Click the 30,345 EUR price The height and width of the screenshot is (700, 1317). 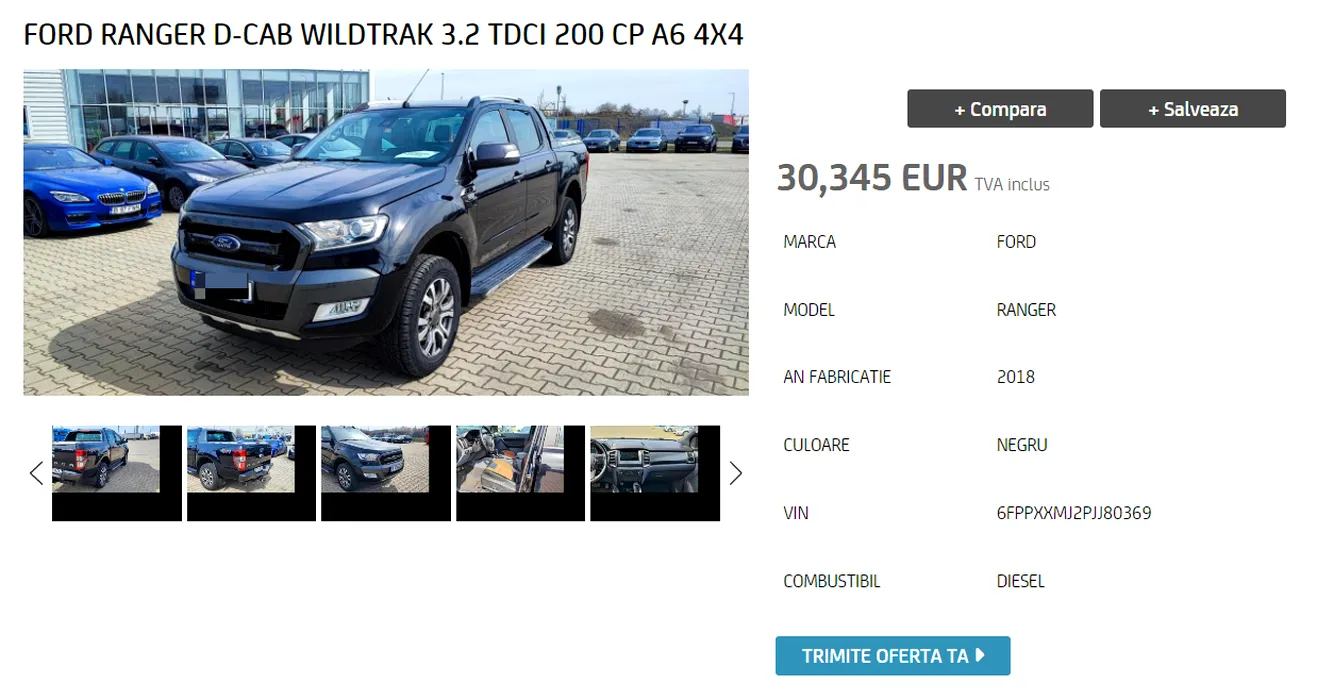(872, 178)
